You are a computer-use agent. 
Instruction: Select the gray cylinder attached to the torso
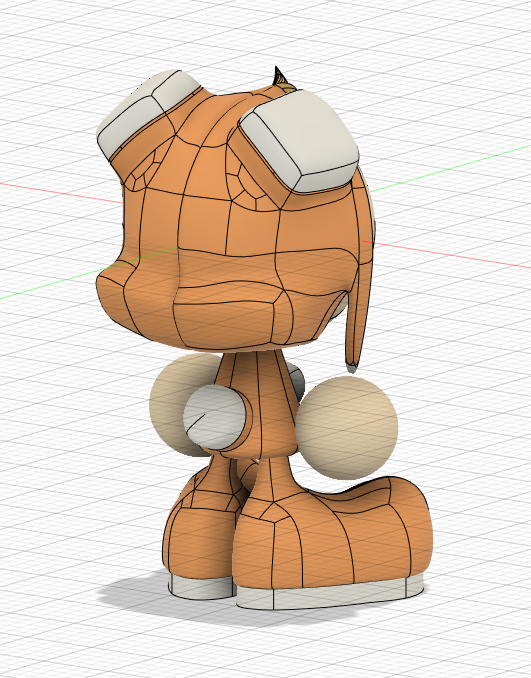(x=215, y=417)
